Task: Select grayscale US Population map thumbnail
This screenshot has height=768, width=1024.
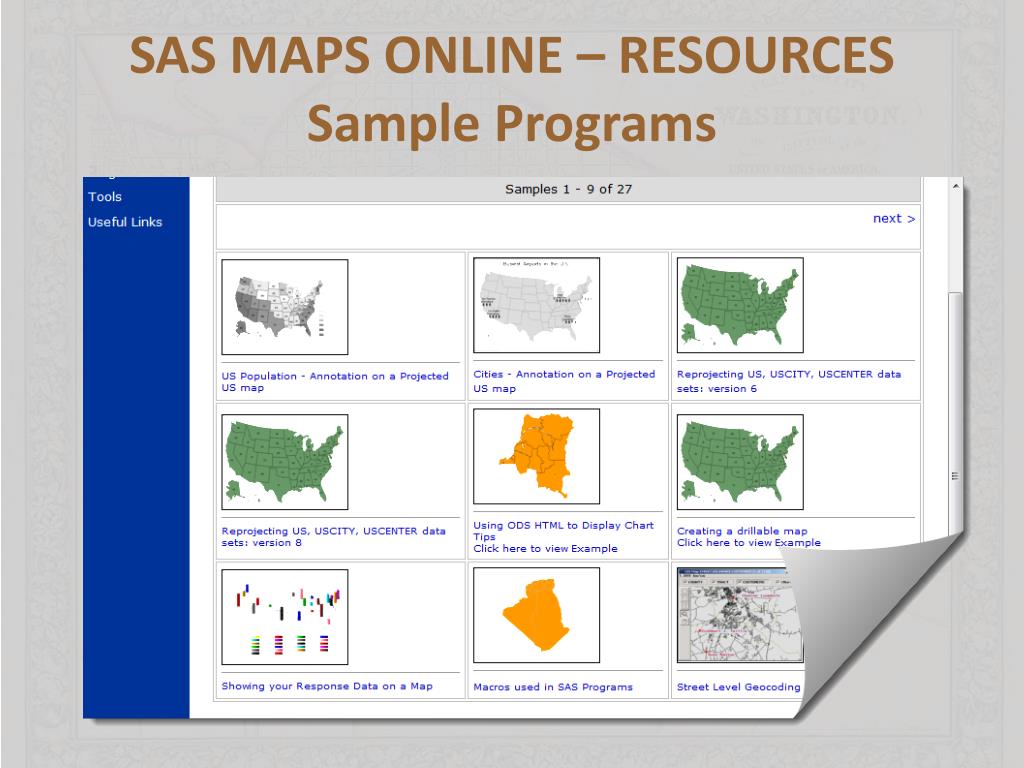Action: (285, 307)
